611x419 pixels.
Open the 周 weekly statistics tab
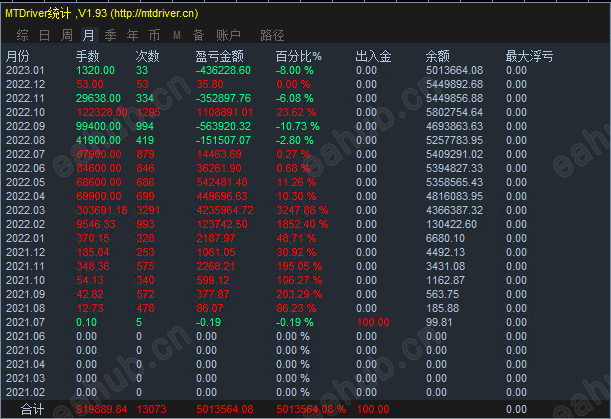[67, 35]
